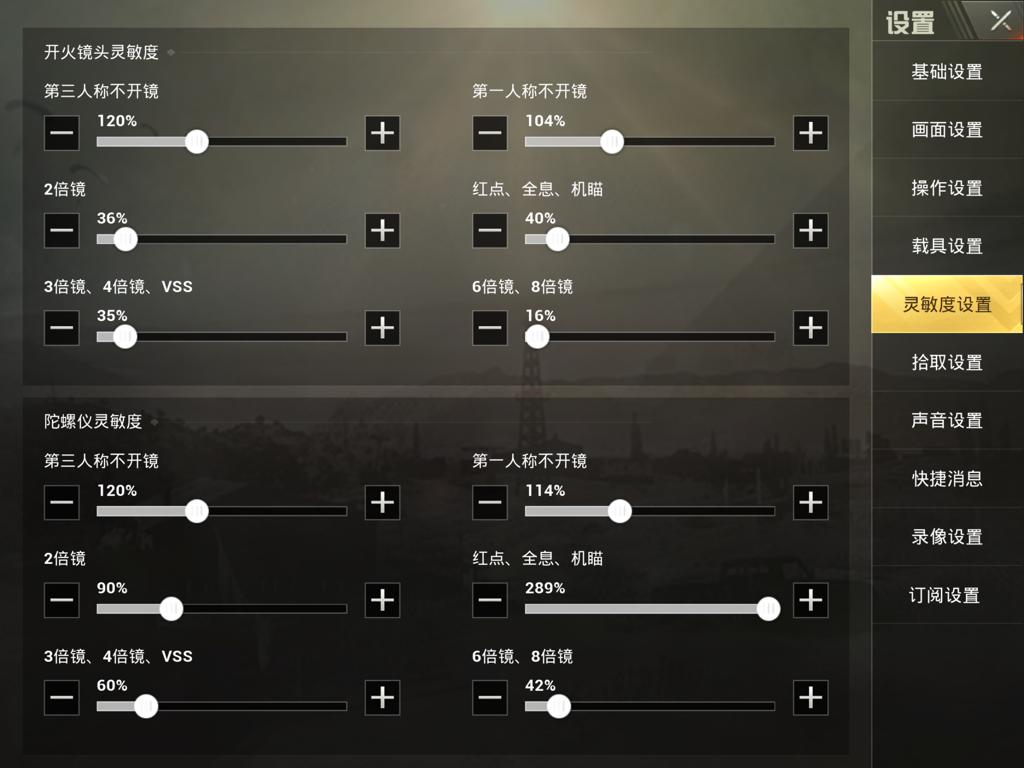
Task: Select 快捷消息 in sidebar
Action: tap(947, 478)
